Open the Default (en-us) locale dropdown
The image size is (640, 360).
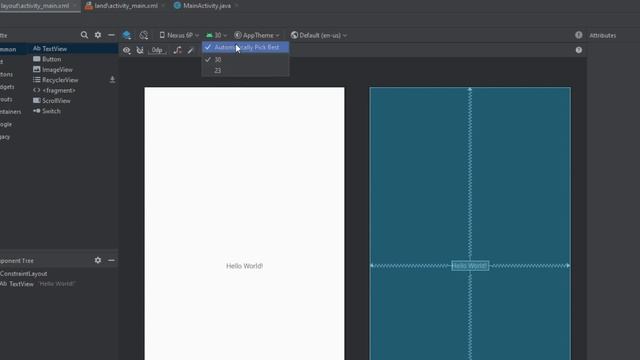pyautogui.click(x=319, y=36)
